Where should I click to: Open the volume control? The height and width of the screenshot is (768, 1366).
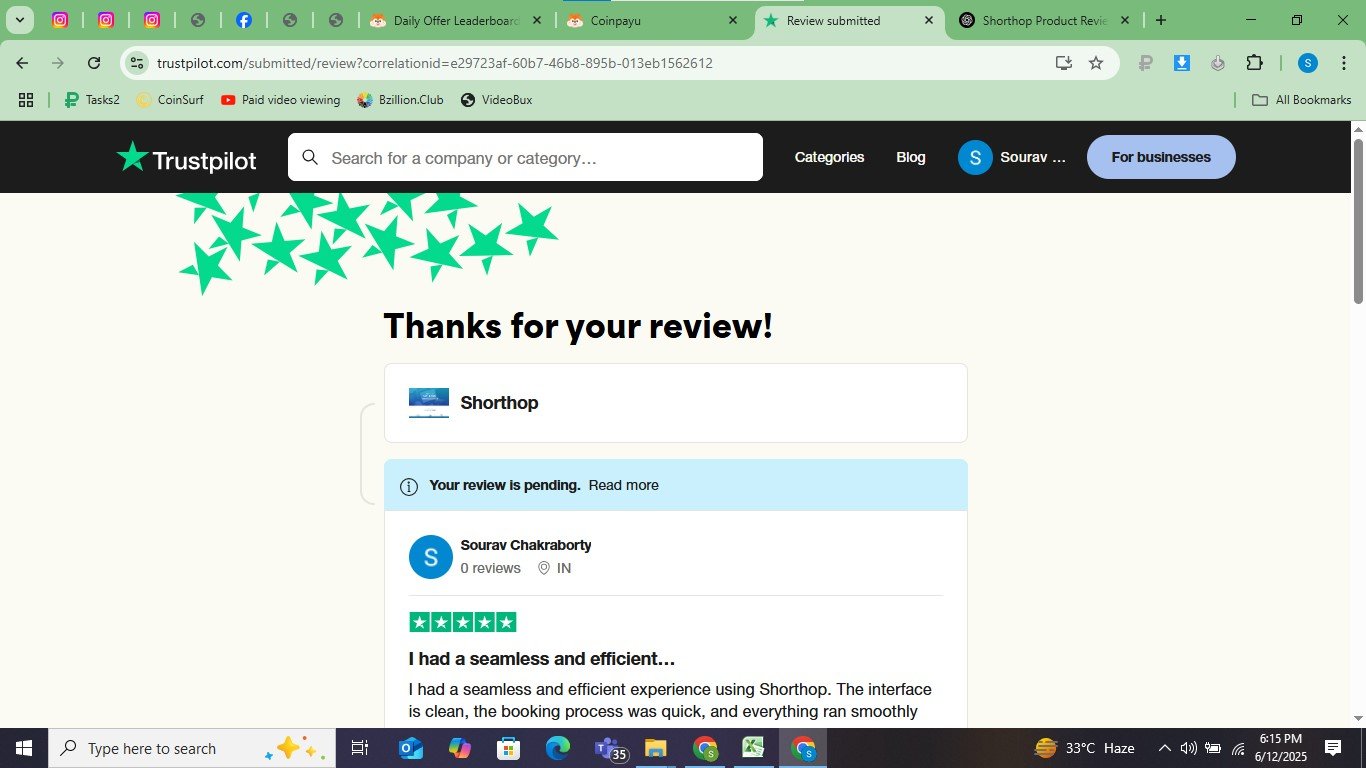click(x=1188, y=748)
